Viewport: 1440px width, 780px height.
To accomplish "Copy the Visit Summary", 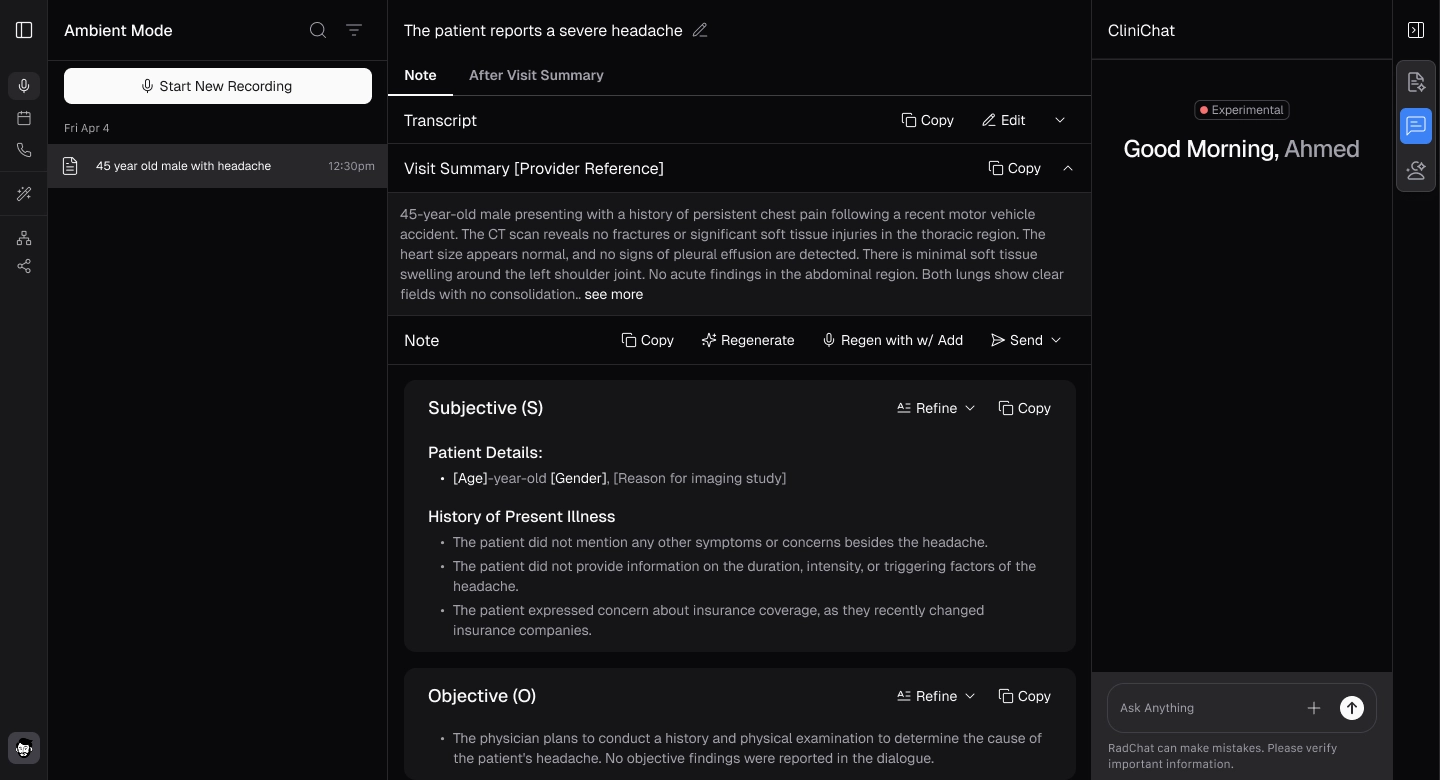I will [1014, 168].
